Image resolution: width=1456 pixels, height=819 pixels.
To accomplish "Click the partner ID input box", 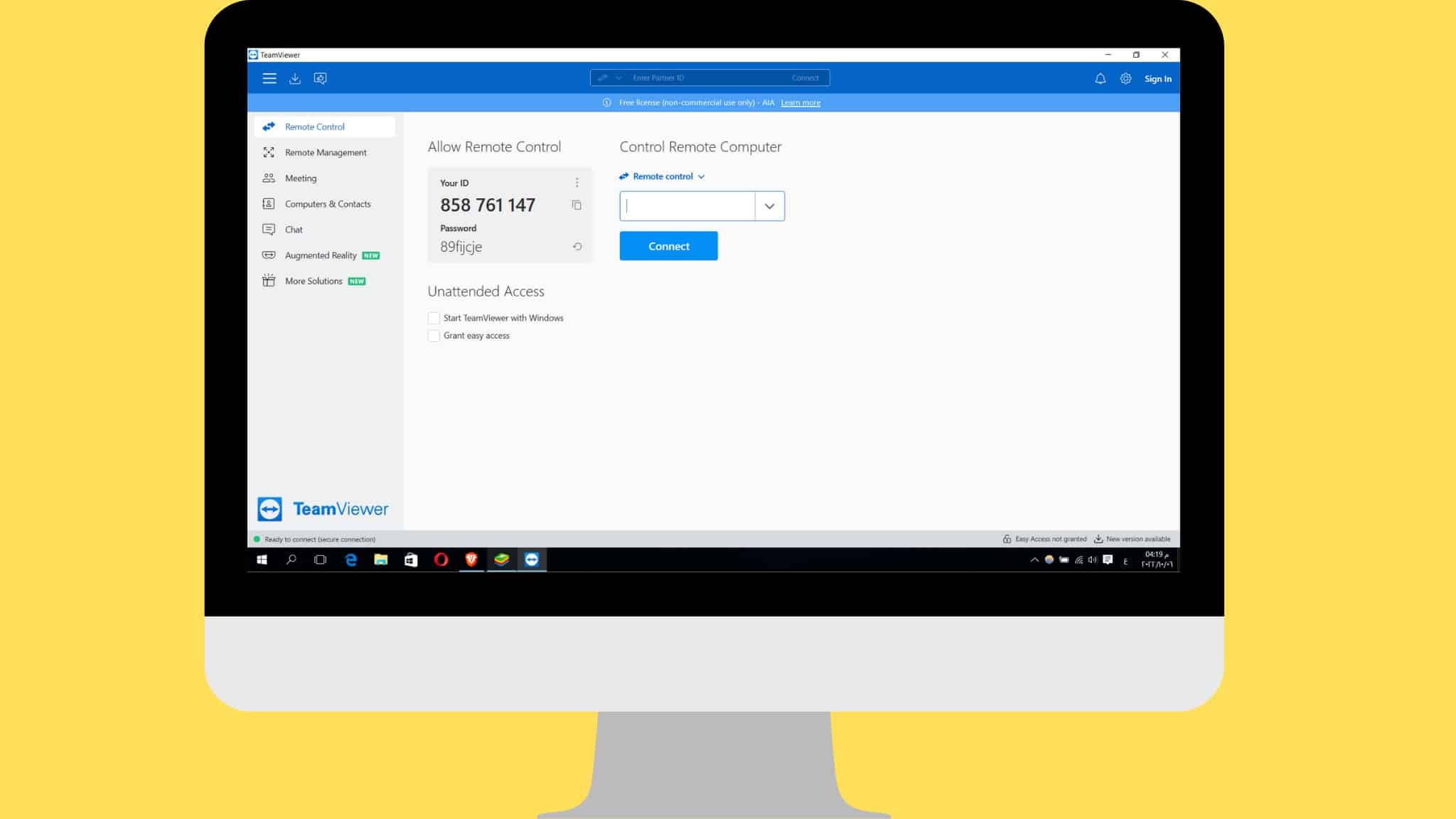I will [x=687, y=206].
